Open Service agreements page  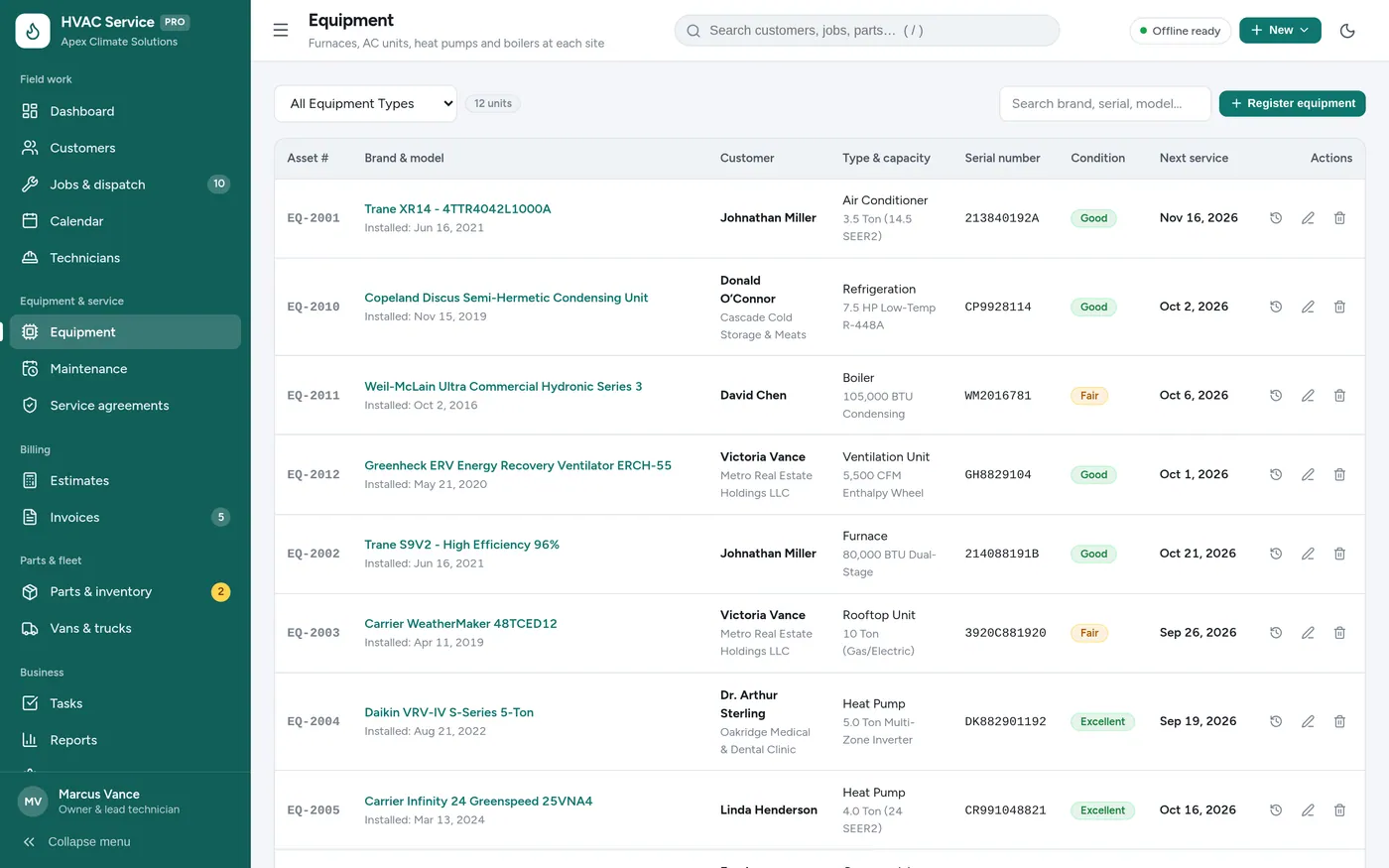[125, 406]
